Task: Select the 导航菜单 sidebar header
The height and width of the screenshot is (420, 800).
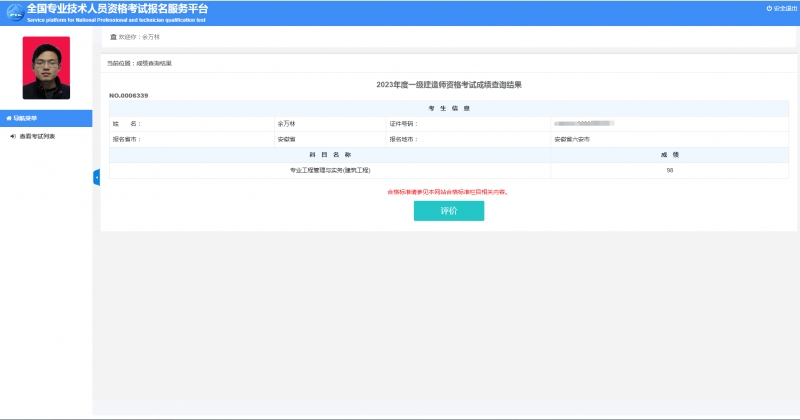Action: point(25,118)
